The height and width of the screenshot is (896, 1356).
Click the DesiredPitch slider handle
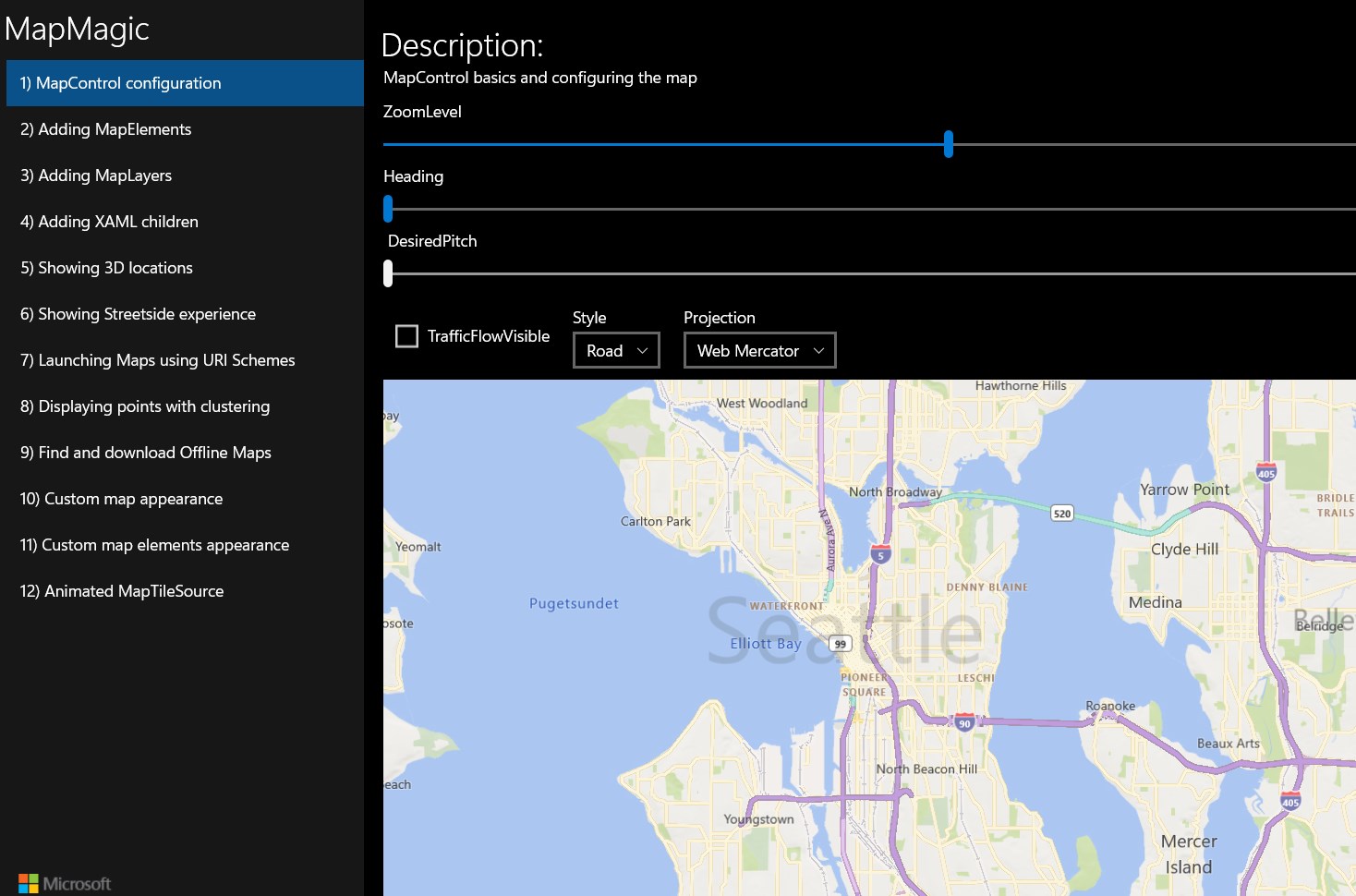(x=388, y=273)
